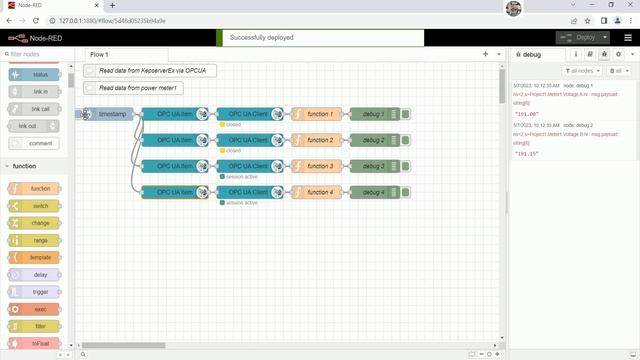Open the configuration nodes gear icon
640x360 pixels.
coord(618,54)
